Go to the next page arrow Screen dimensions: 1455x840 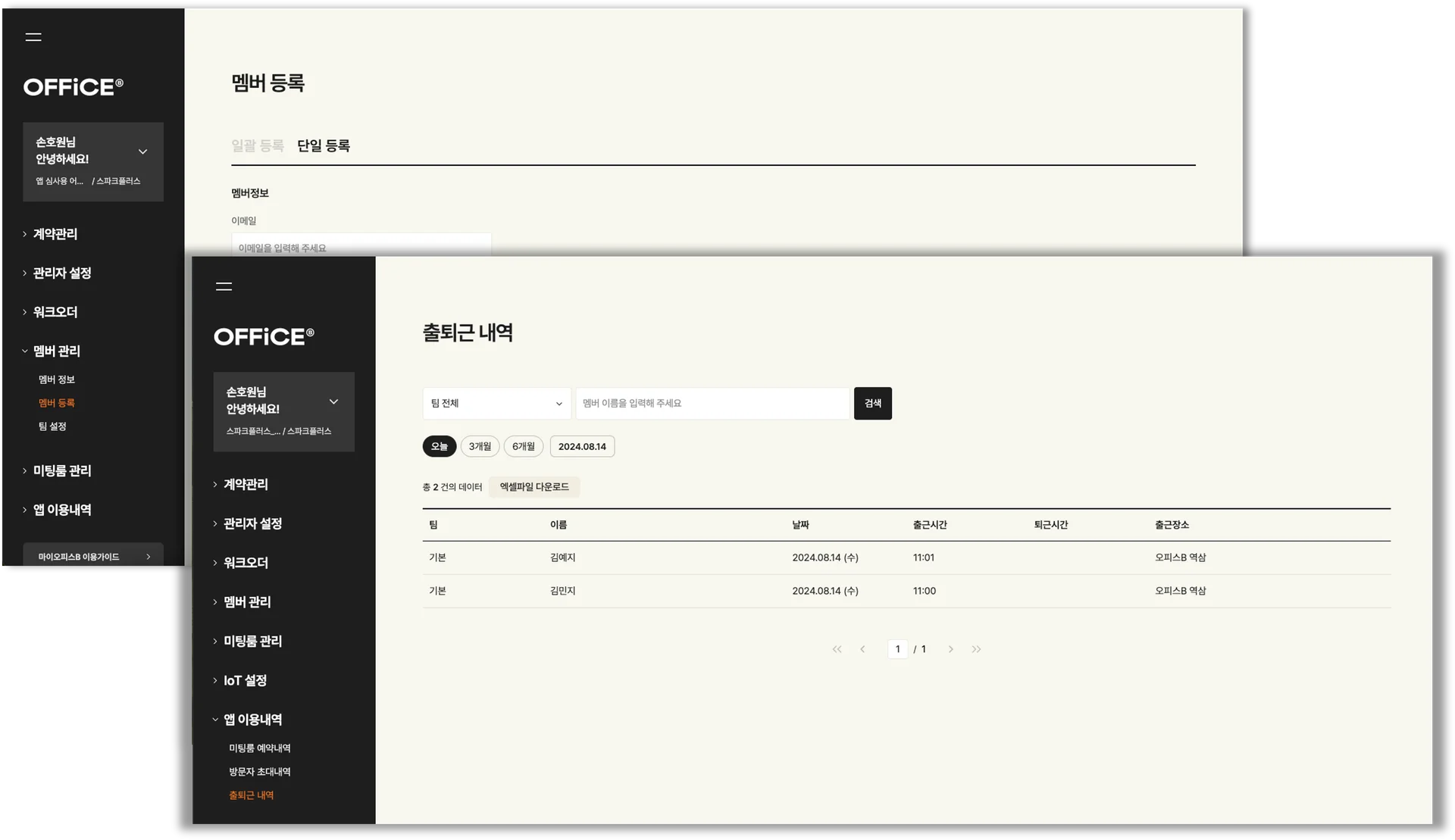click(950, 649)
